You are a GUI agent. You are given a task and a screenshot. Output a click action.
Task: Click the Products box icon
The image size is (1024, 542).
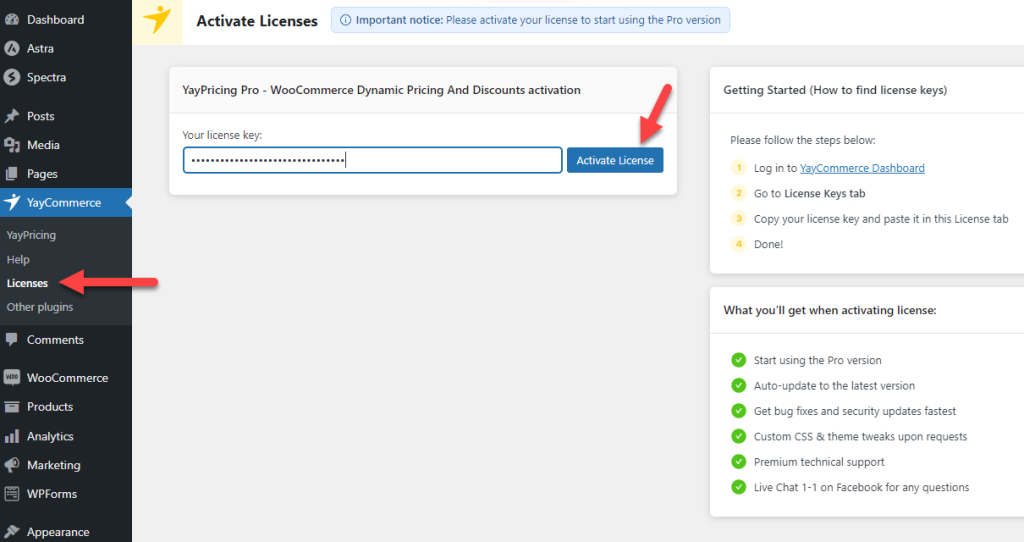12,407
